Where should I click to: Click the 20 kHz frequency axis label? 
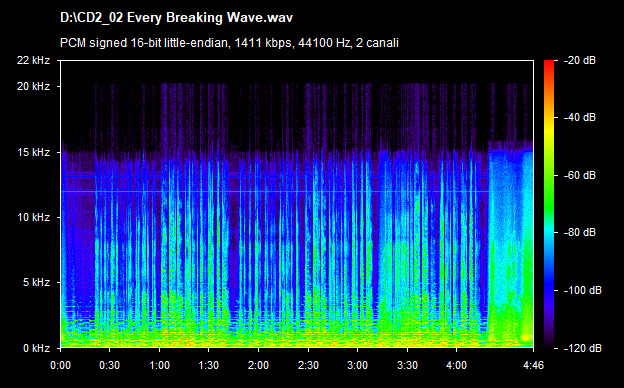33,86
